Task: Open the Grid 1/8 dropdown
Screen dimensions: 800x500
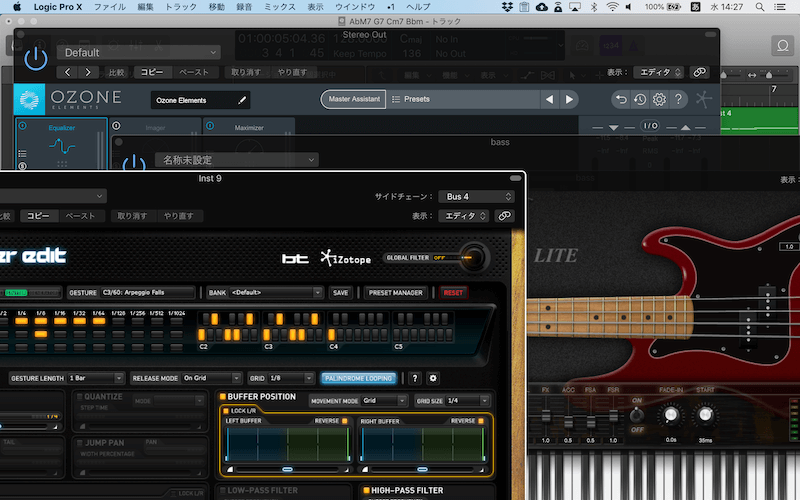Action: coord(290,378)
